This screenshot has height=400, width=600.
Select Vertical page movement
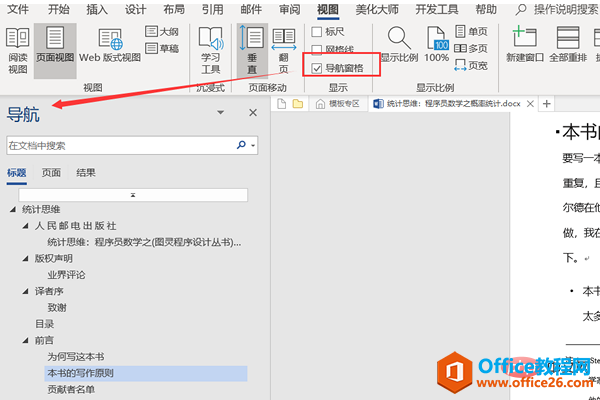[x=251, y=48]
